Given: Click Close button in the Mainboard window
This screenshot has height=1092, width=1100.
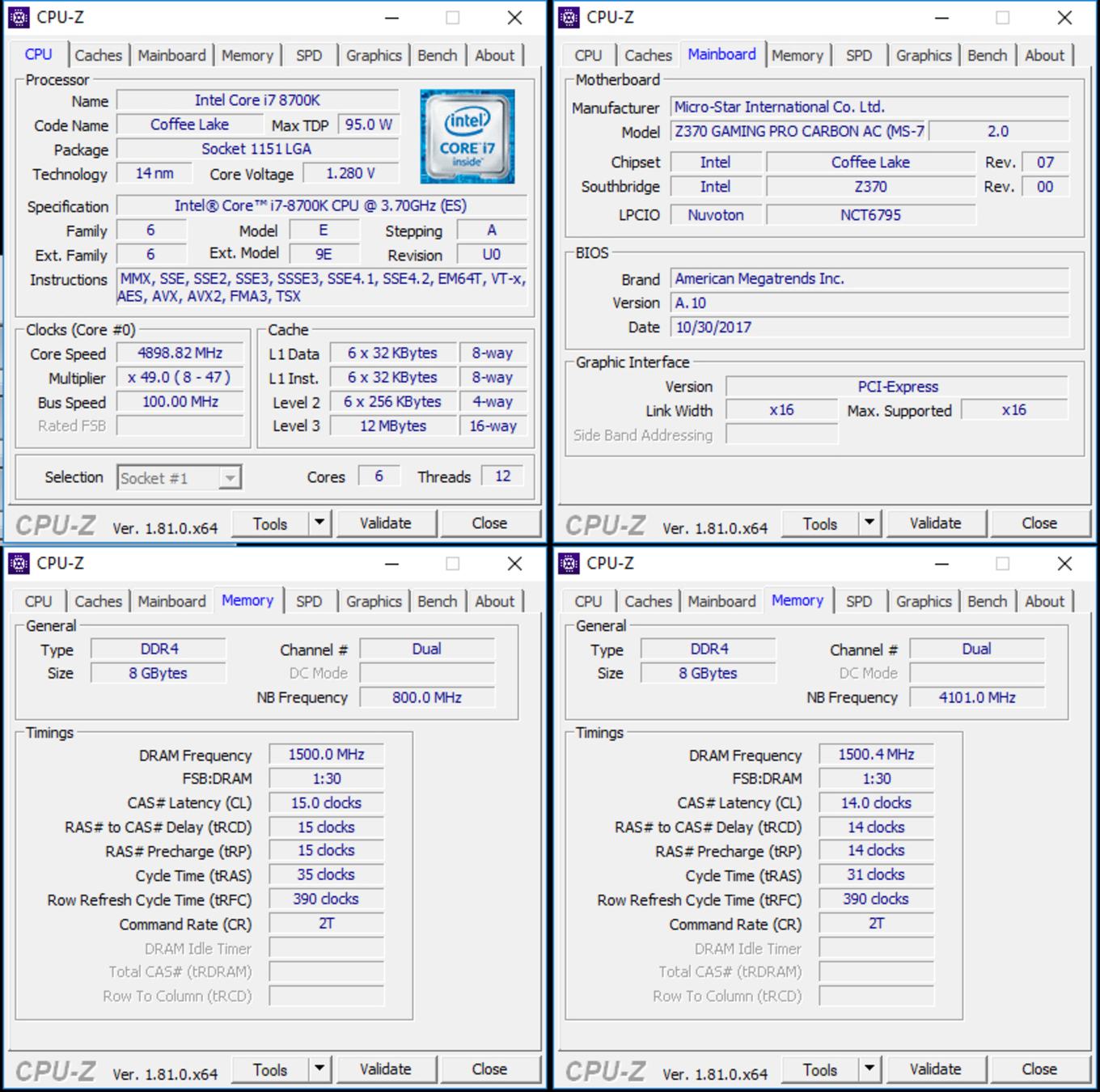Looking at the screenshot, I should 1039,523.
